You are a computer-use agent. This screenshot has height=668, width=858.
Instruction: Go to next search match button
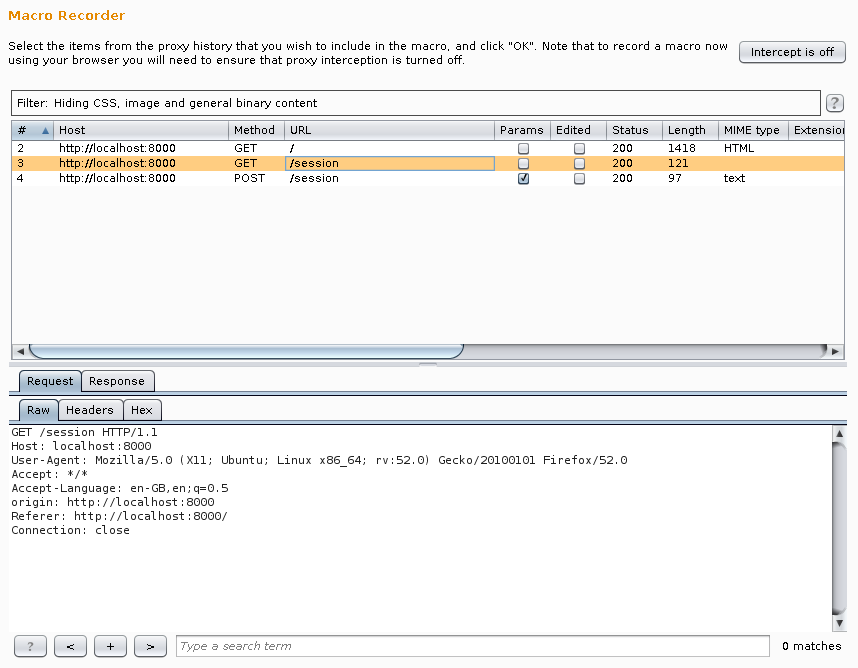click(x=150, y=646)
